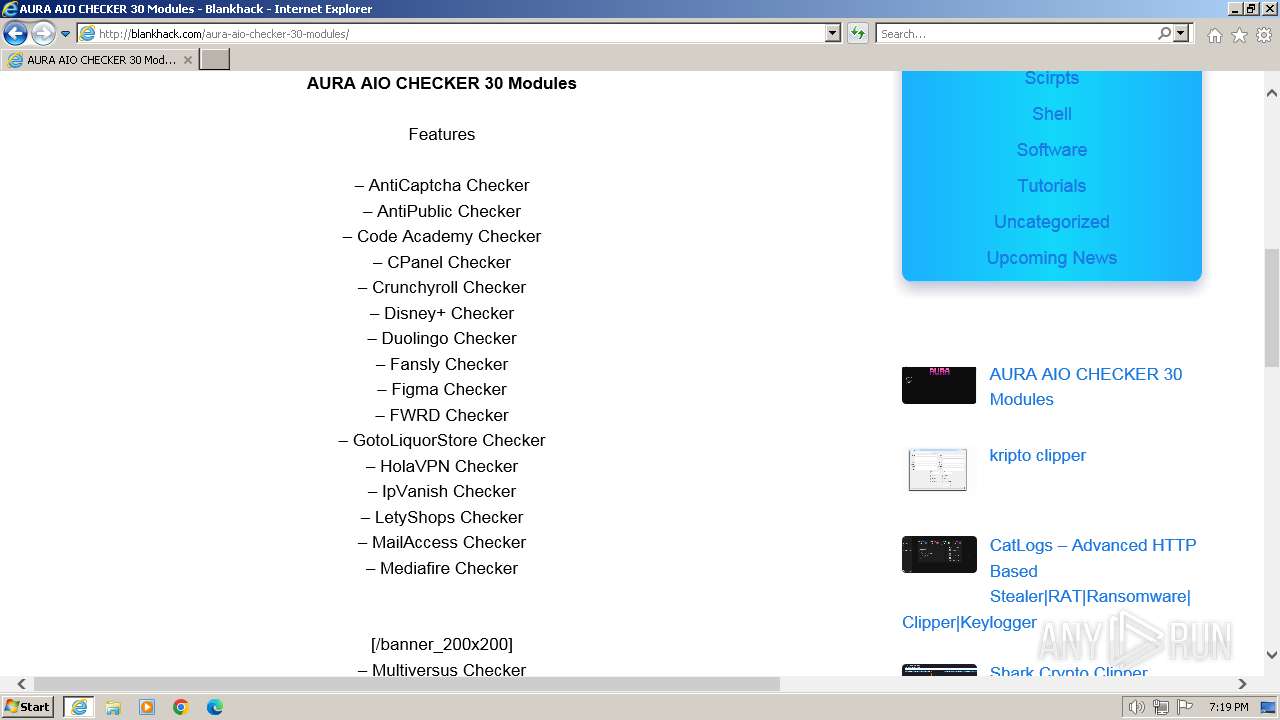This screenshot has width=1280, height=720.
Task: Close the AURA AIO CHECKER tab
Action: [x=187, y=60]
